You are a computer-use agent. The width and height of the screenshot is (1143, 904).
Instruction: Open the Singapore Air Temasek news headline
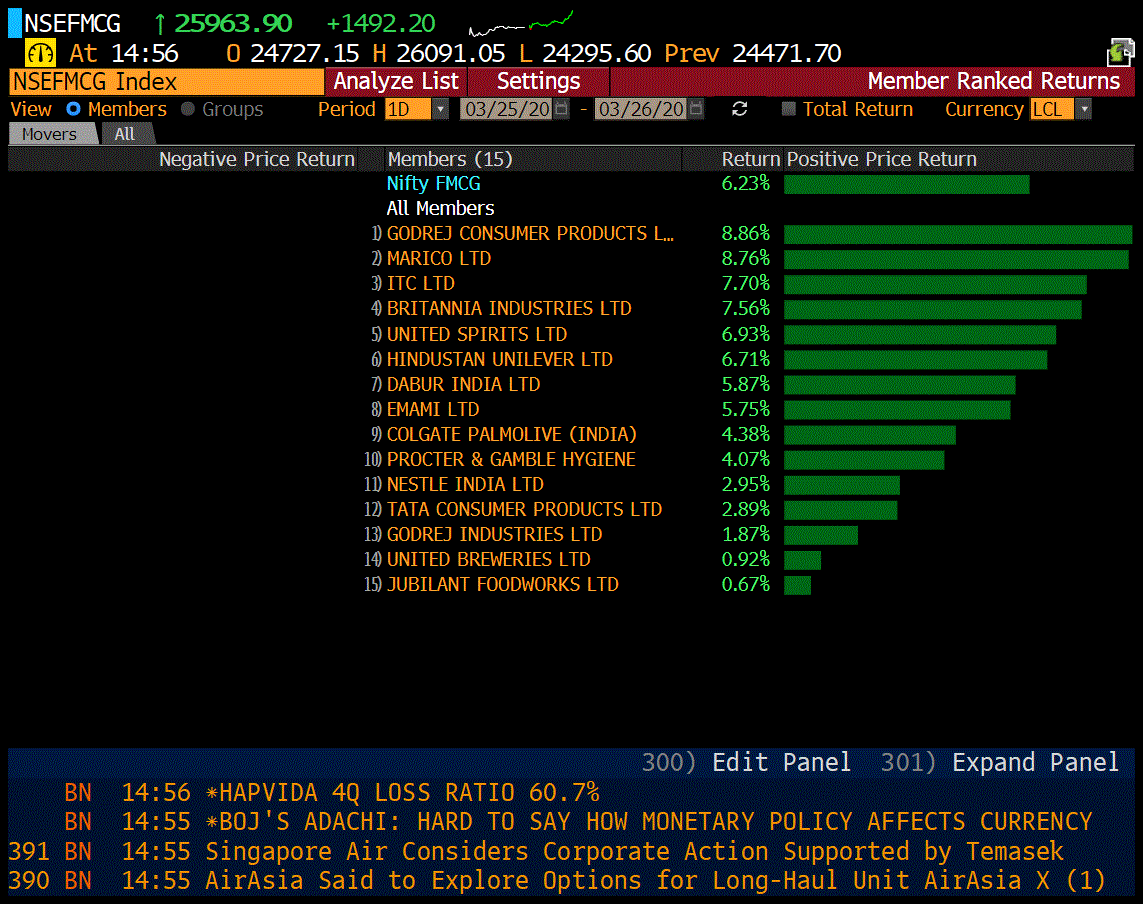click(x=634, y=852)
